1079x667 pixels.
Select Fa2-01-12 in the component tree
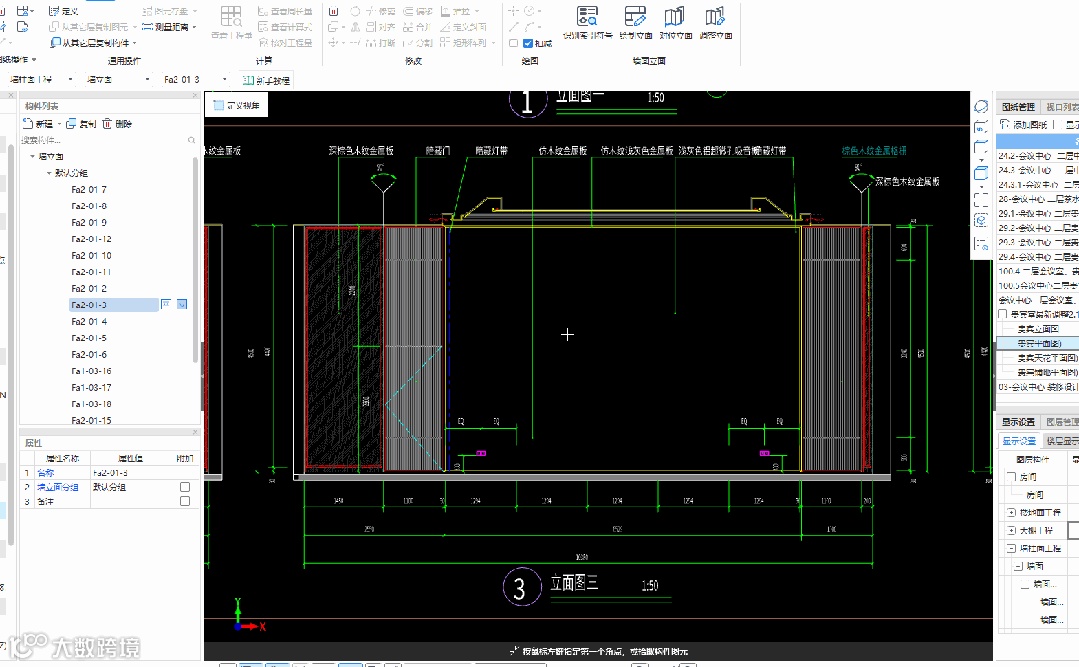pos(91,239)
